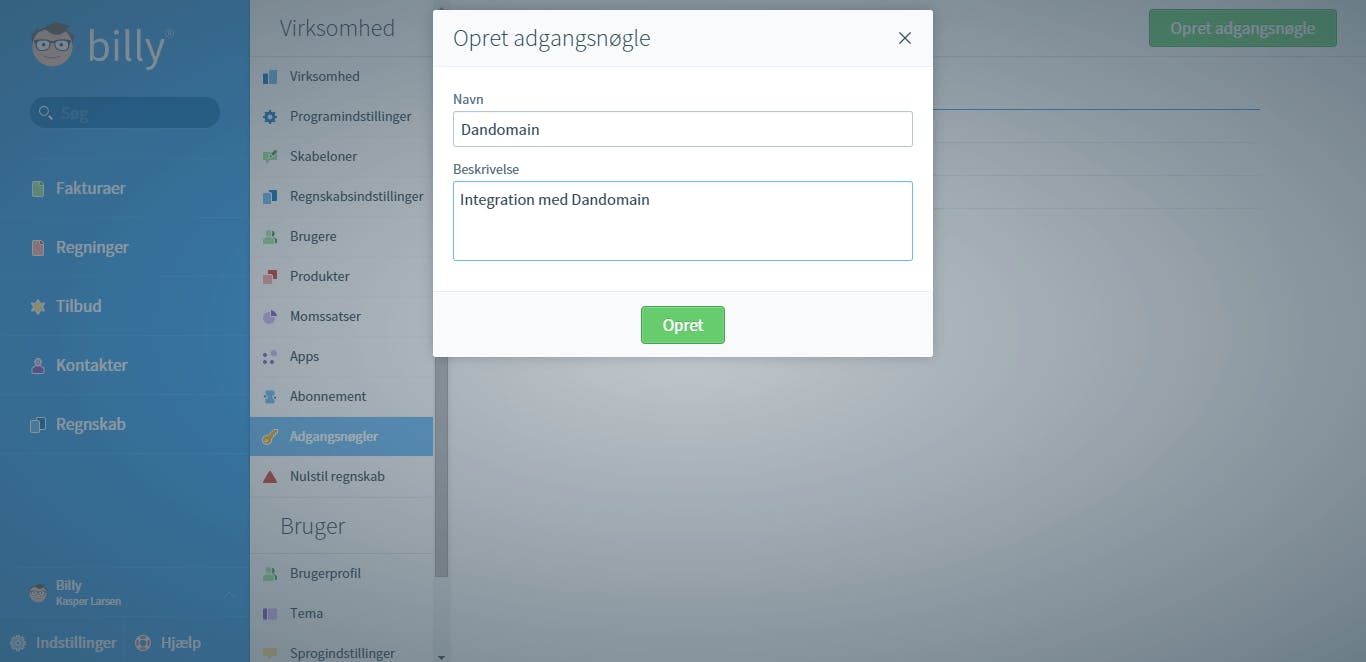The width and height of the screenshot is (1366, 662).
Task: Click the Programindstillinger gear icon
Action: pos(270,117)
